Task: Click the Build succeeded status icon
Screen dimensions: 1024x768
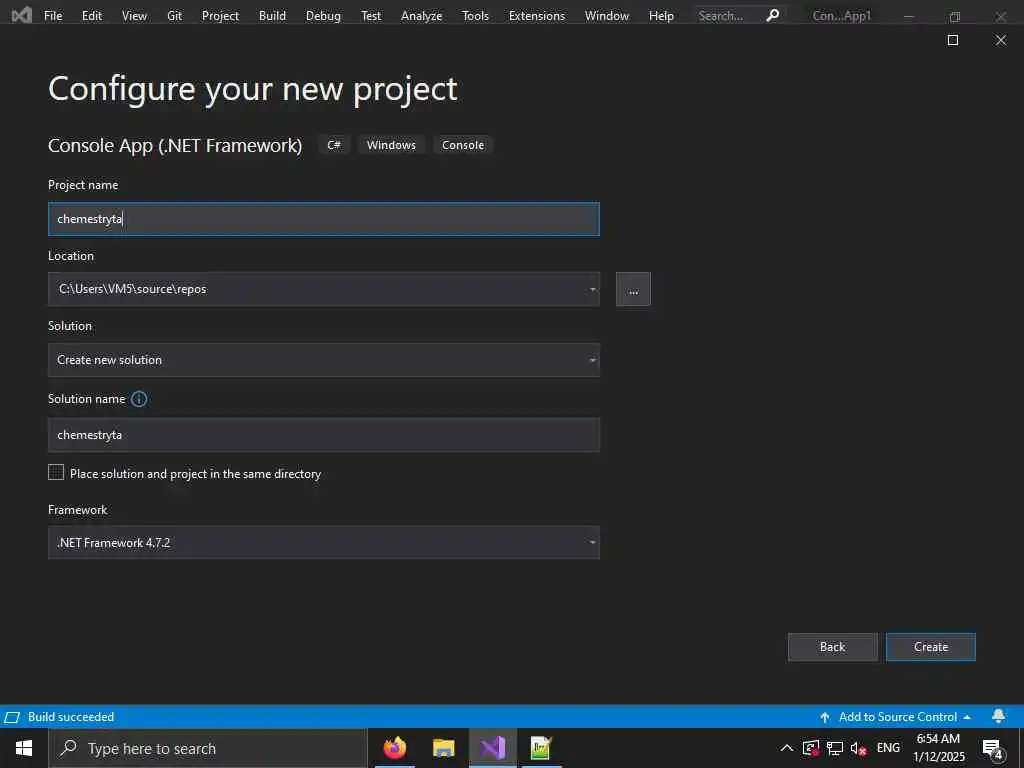Action: pyautogui.click(x=12, y=717)
